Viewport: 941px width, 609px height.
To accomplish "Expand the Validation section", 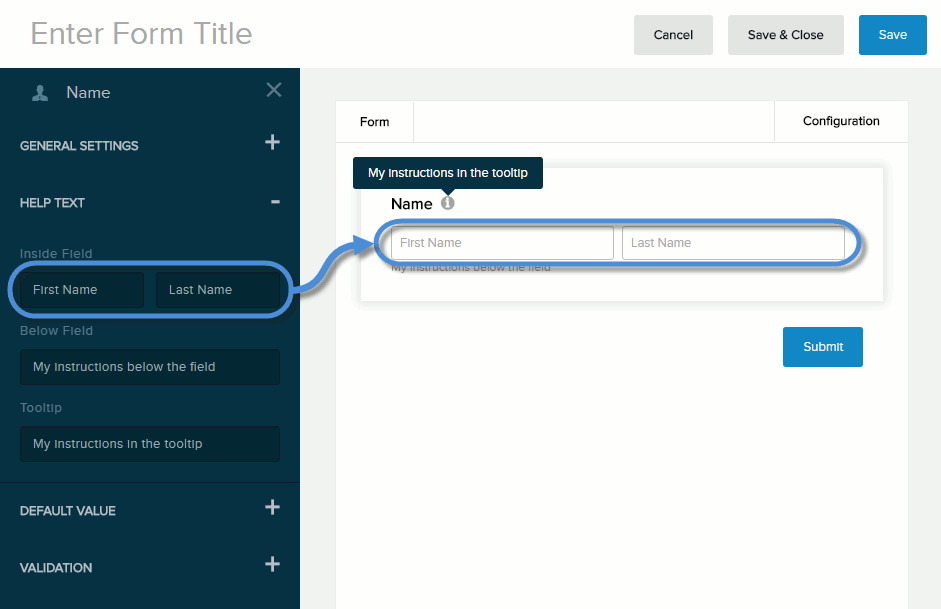I will [272, 564].
